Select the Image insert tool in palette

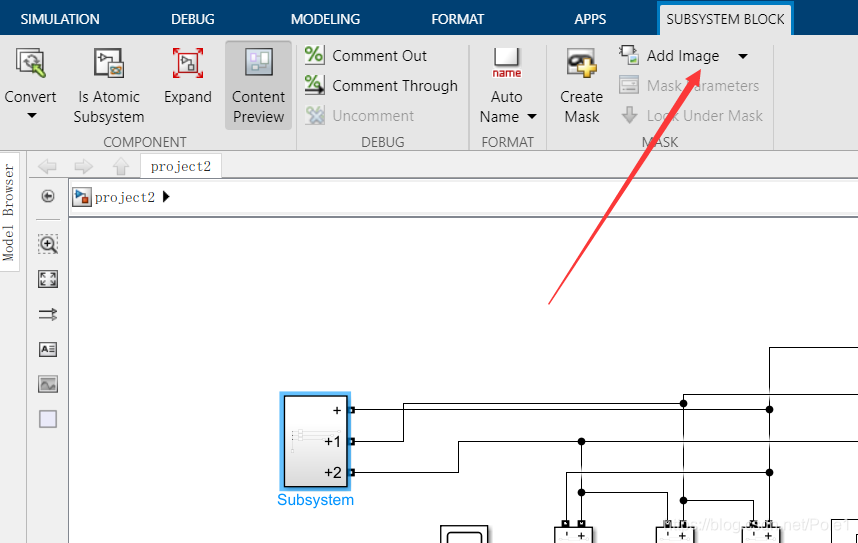48,384
